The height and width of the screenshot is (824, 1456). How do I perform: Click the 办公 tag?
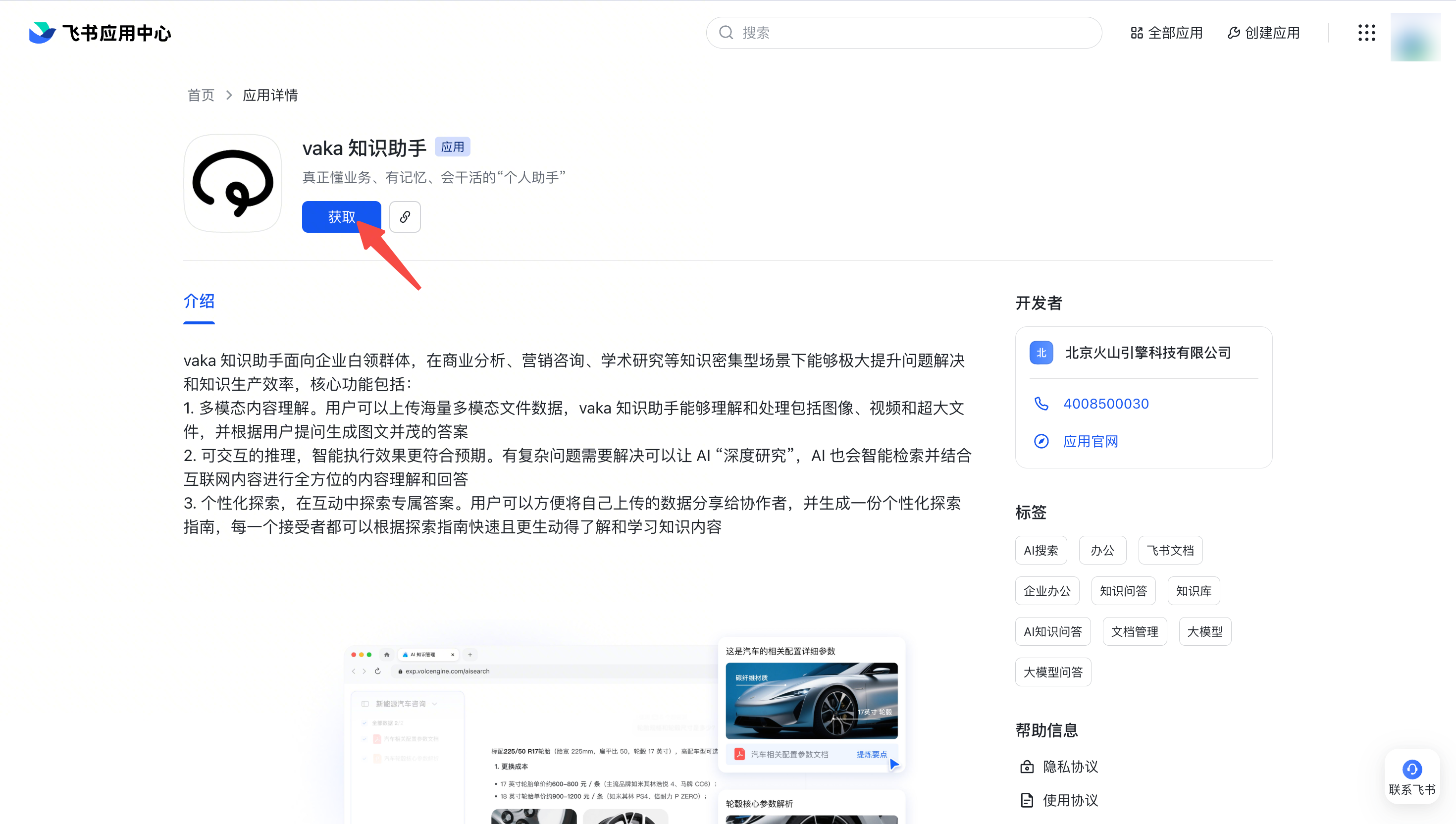(x=1102, y=550)
